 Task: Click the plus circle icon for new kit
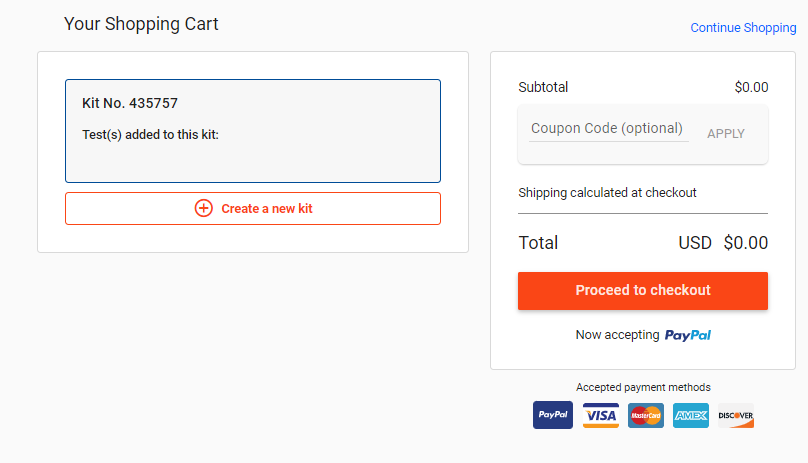click(x=204, y=208)
